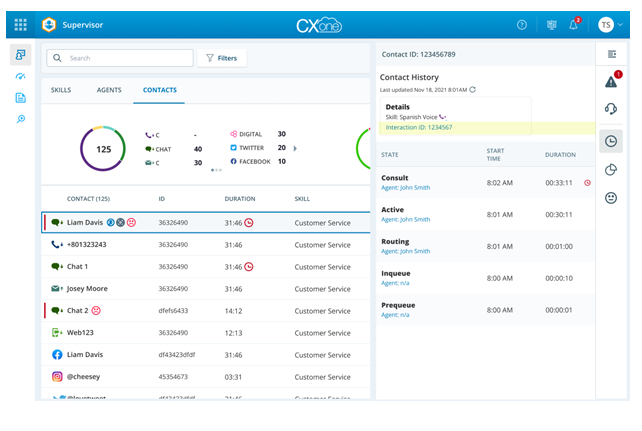Sort by the DURATION column header in contacts
Image resolution: width=642 pixels, height=431 pixels.
click(x=240, y=199)
